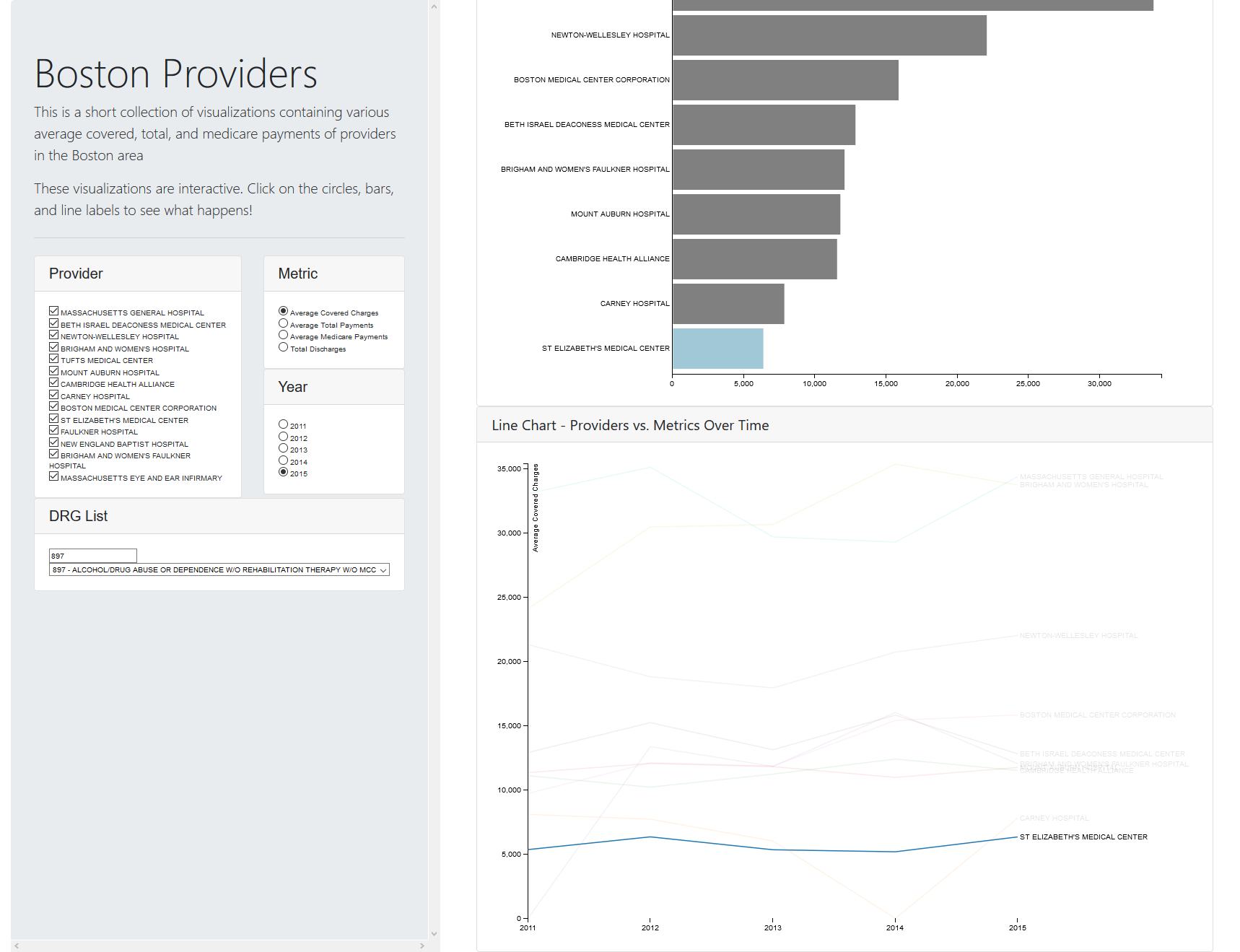Viewport: 1240px width, 952px height.
Task: Click the BETH ISRAEL DEACONESS bar
Action: click(x=764, y=125)
